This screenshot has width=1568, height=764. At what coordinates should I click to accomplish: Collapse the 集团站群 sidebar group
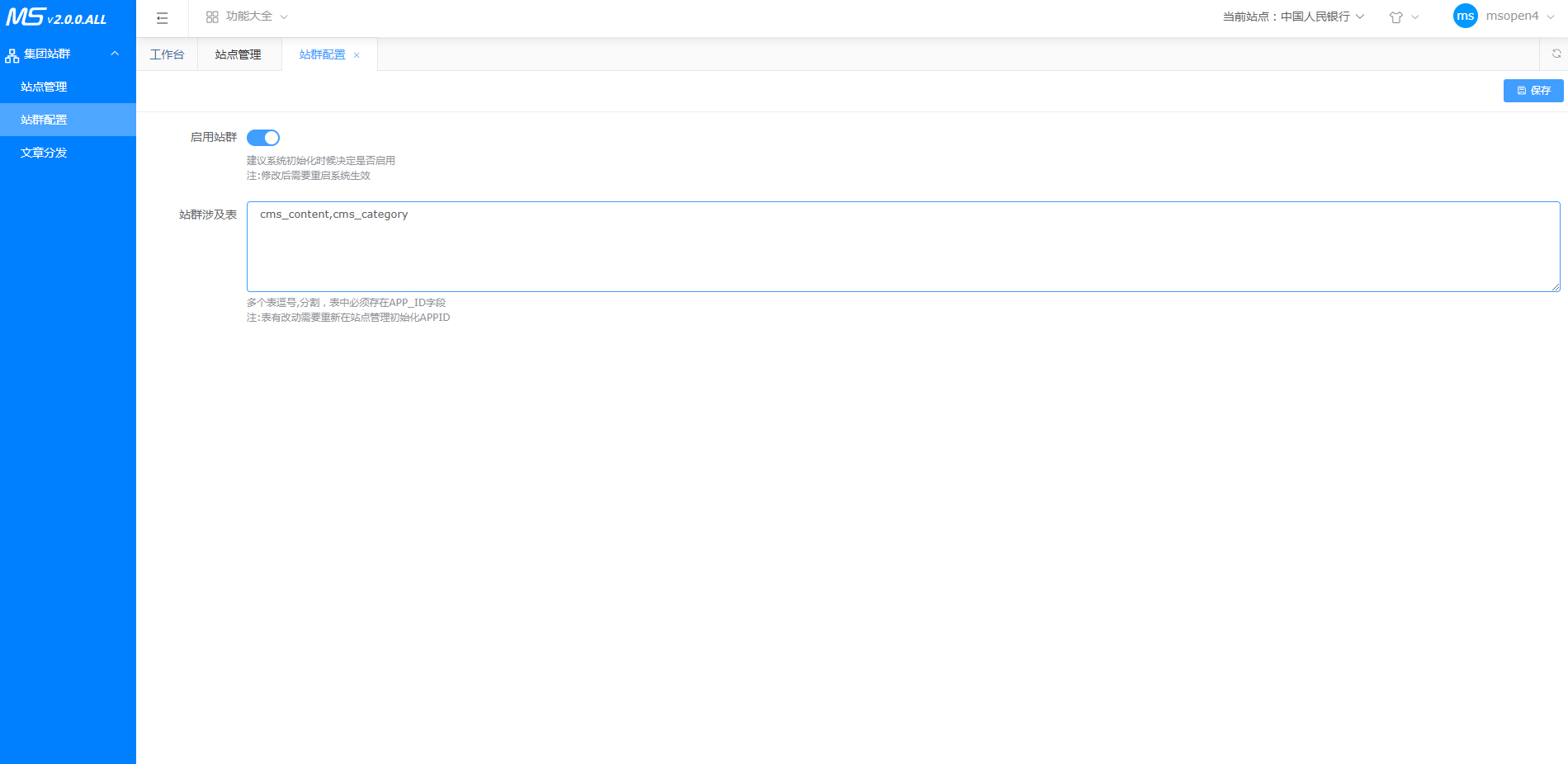click(x=115, y=54)
